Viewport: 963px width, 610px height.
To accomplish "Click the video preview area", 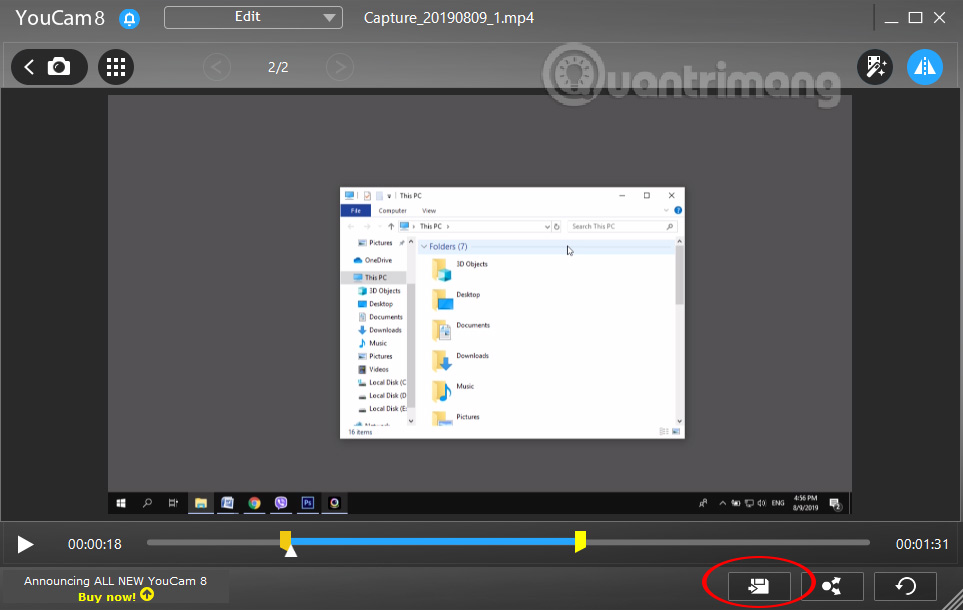I will (480, 300).
